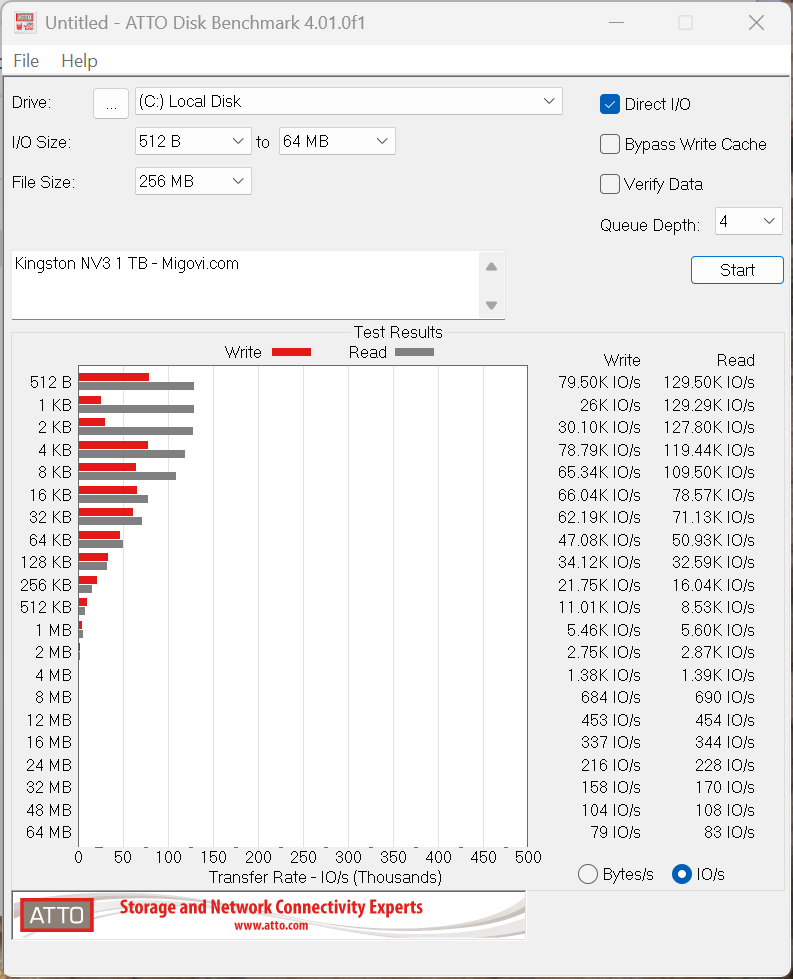Click the gray Read legend swatch
The width and height of the screenshot is (793, 979).
415,352
